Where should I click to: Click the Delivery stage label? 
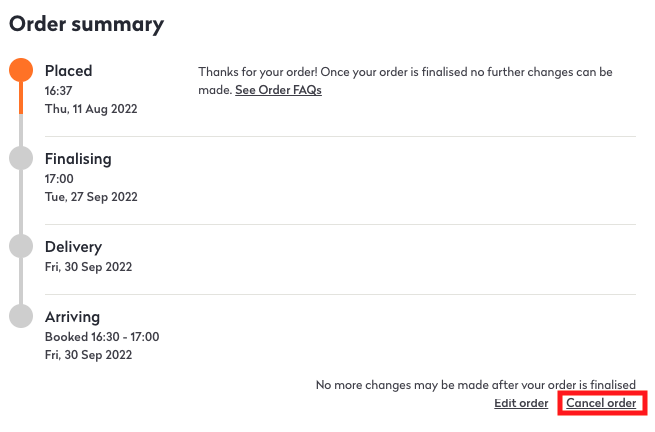(x=73, y=246)
